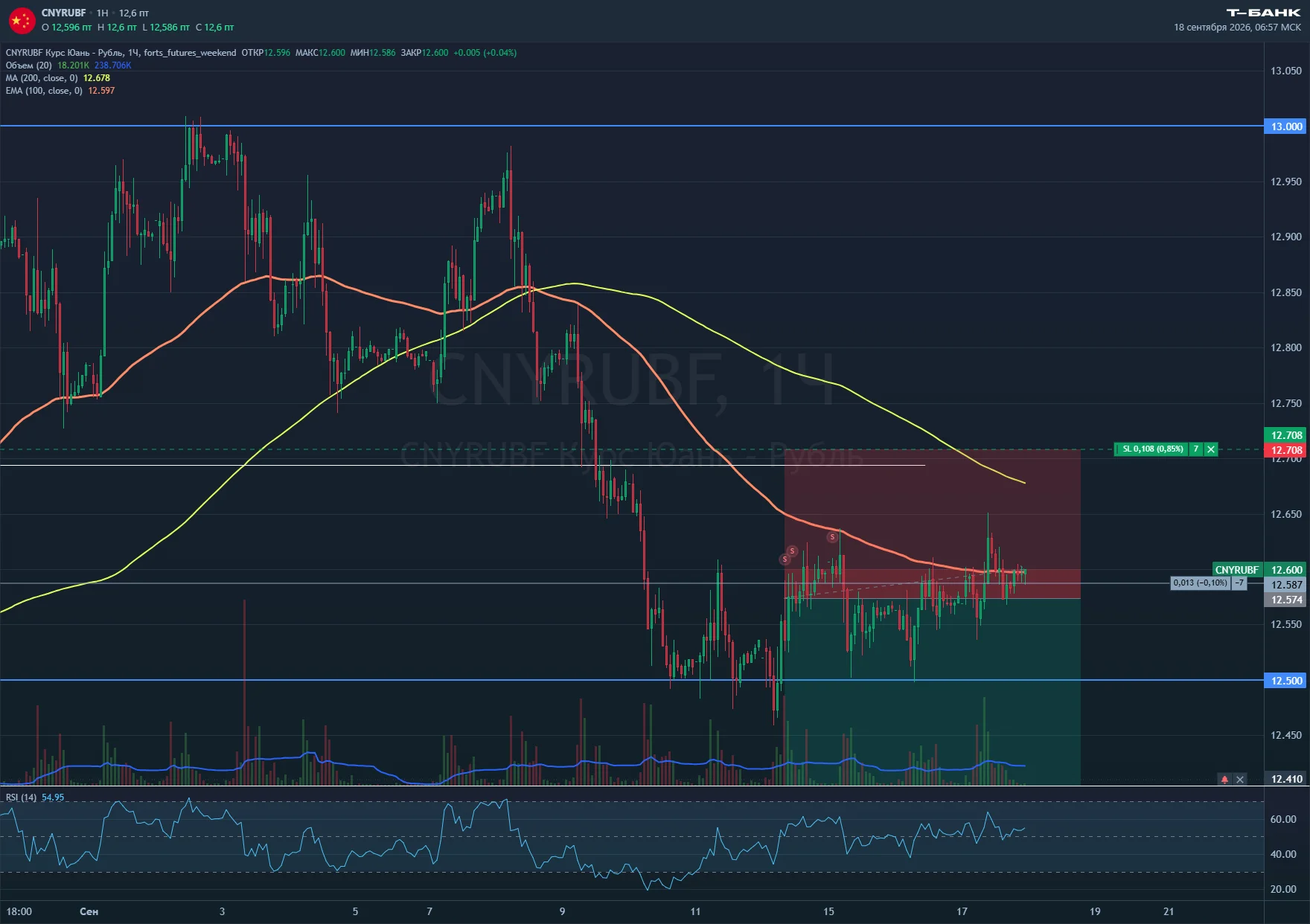Click the quantity 7 box on SL order

click(x=1196, y=449)
